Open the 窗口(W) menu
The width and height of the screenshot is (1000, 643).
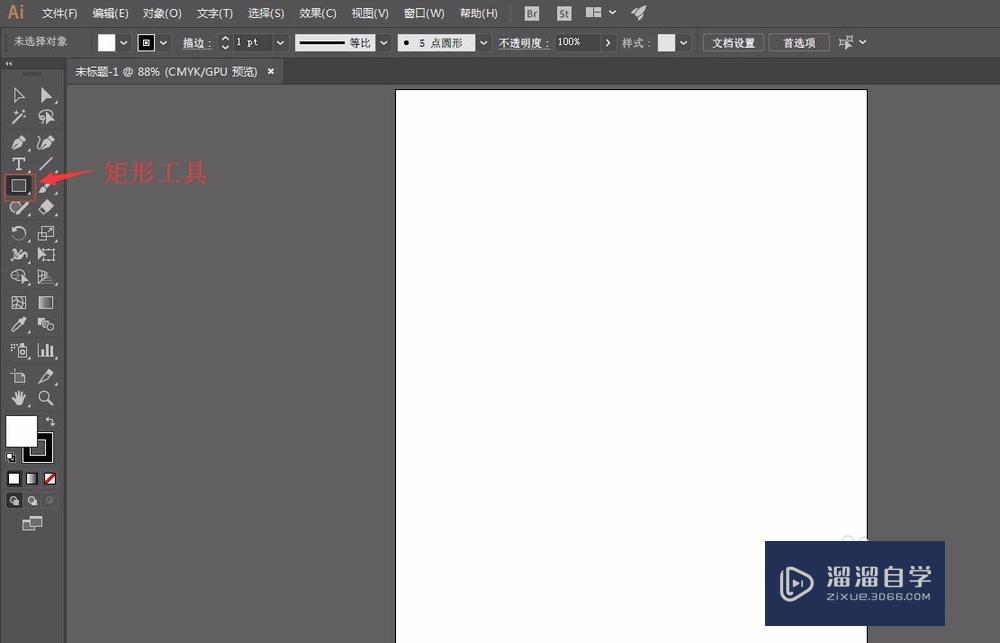tap(424, 13)
